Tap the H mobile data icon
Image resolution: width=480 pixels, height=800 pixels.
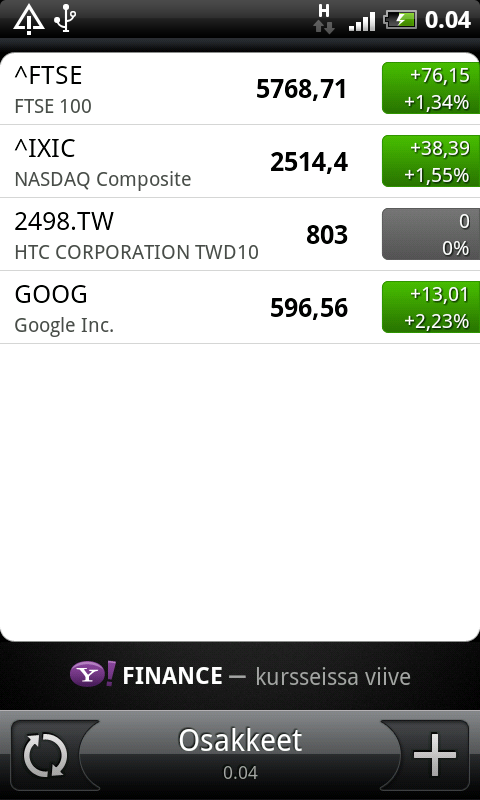point(324,19)
